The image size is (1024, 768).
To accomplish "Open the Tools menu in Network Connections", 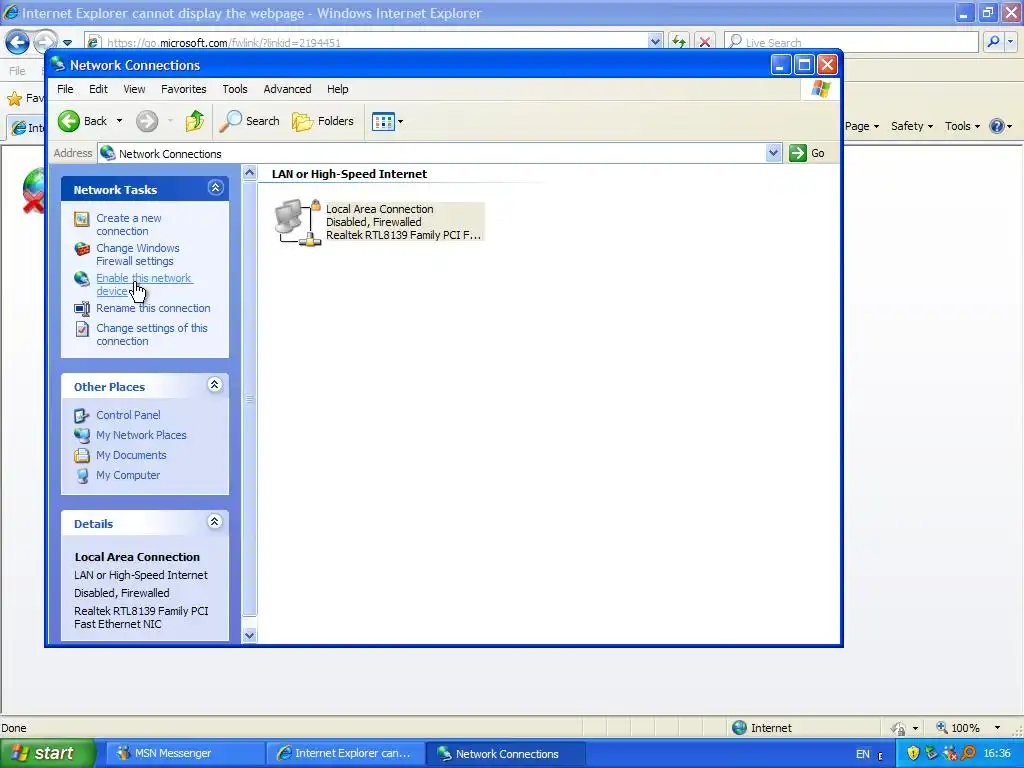I will 234,89.
